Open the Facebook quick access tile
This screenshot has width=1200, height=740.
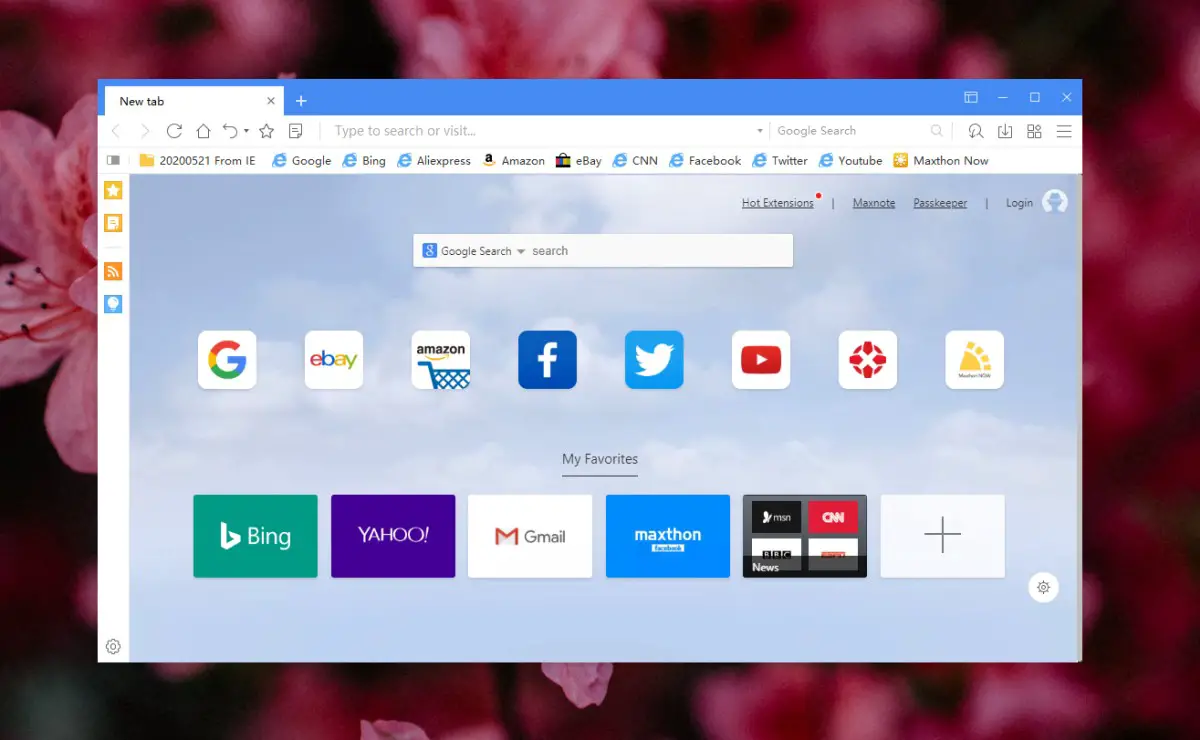(548, 360)
